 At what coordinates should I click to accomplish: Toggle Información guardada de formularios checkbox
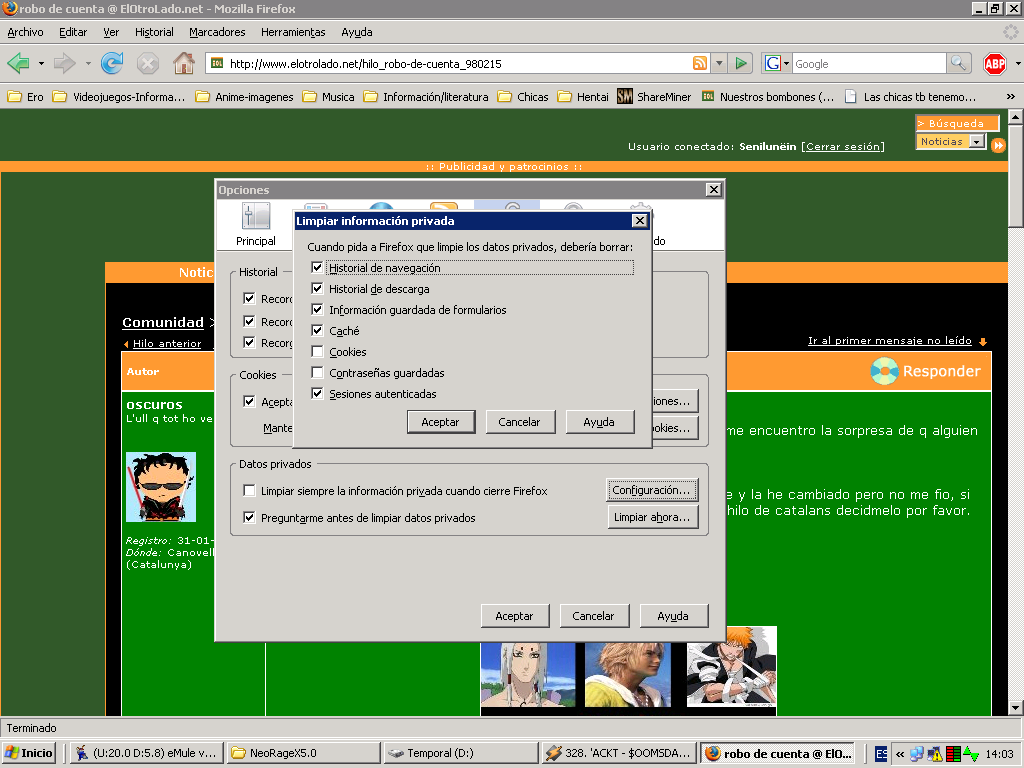coord(317,310)
